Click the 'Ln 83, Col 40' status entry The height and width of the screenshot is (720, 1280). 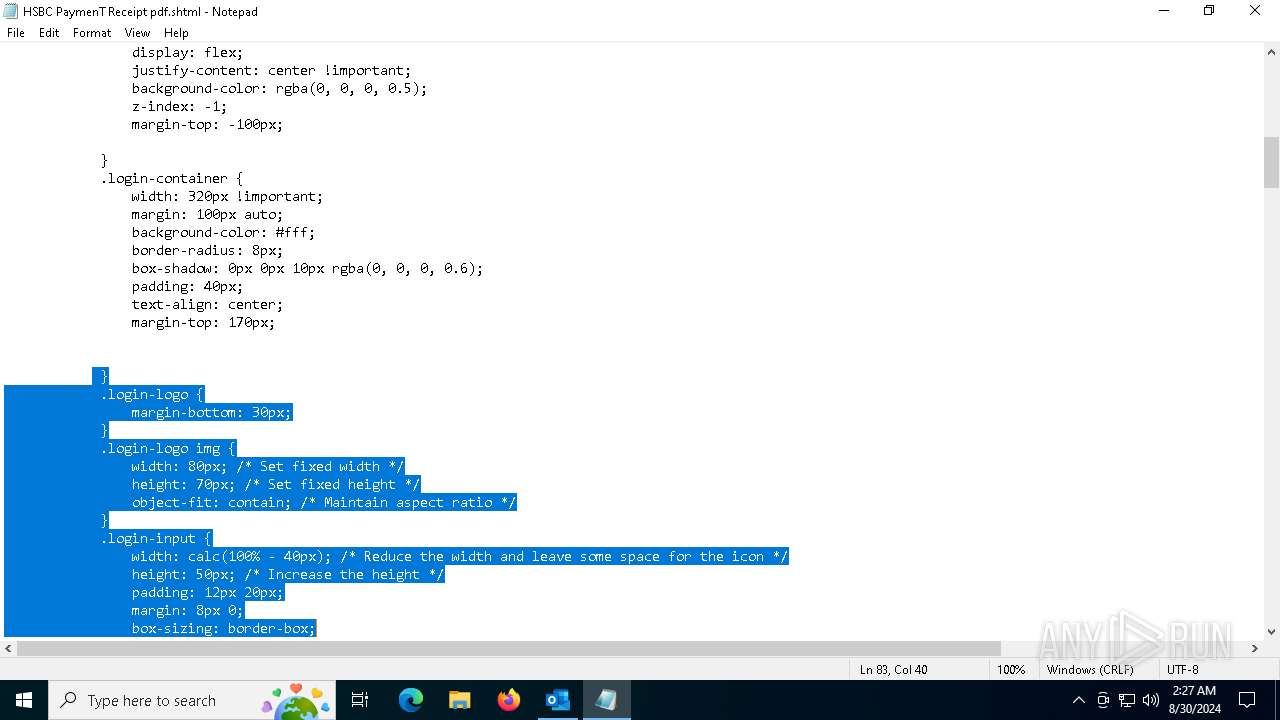(x=893, y=670)
